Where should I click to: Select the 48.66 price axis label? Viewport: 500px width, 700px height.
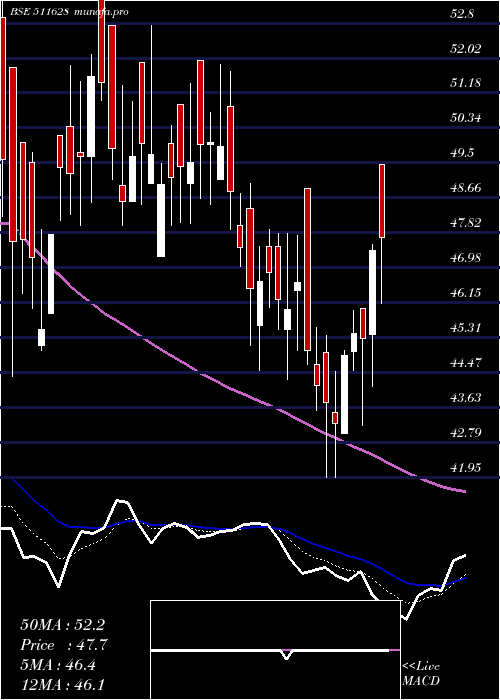(466, 188)
